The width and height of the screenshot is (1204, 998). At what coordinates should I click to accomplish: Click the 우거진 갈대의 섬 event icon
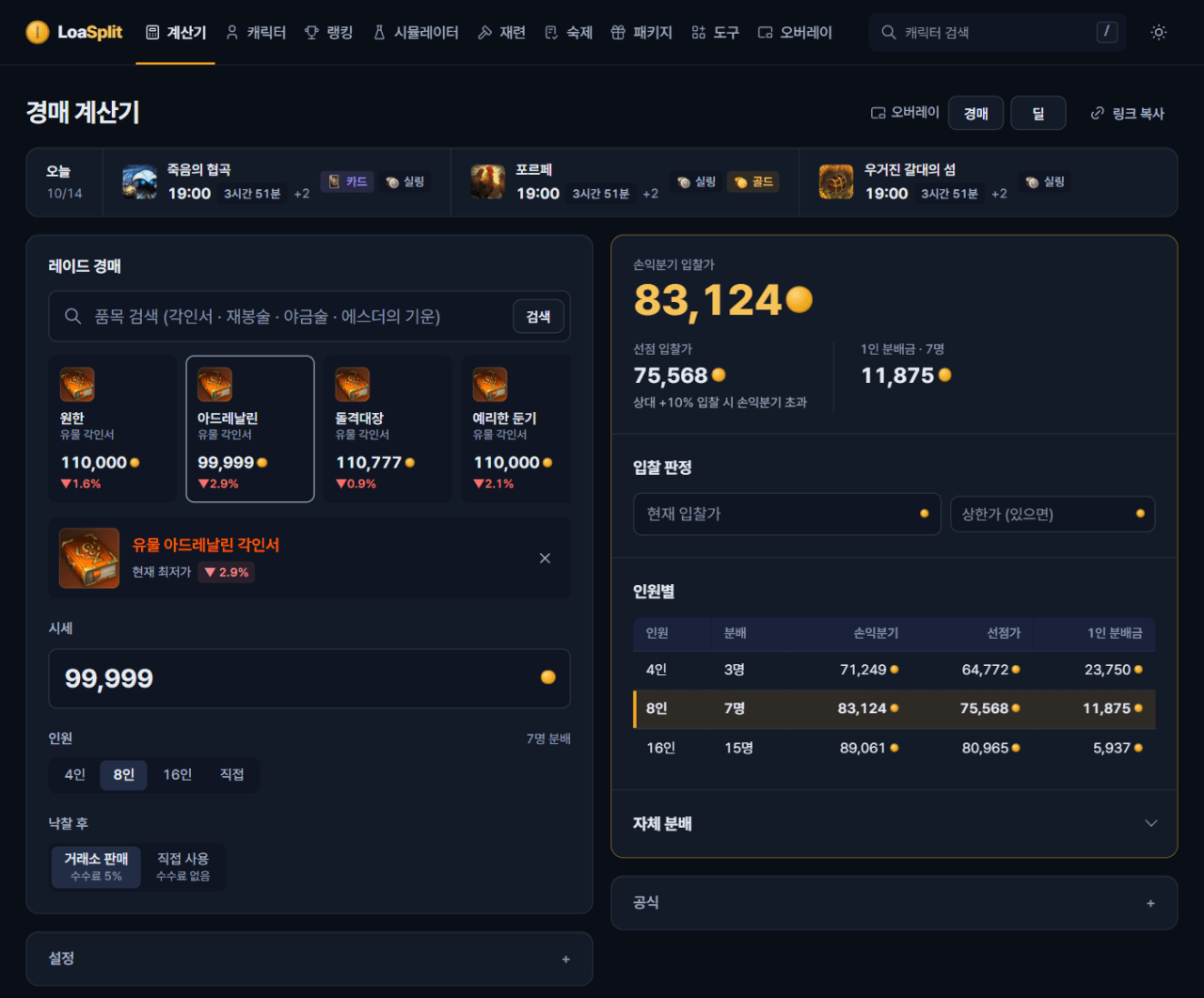click(x=835, y=182)
